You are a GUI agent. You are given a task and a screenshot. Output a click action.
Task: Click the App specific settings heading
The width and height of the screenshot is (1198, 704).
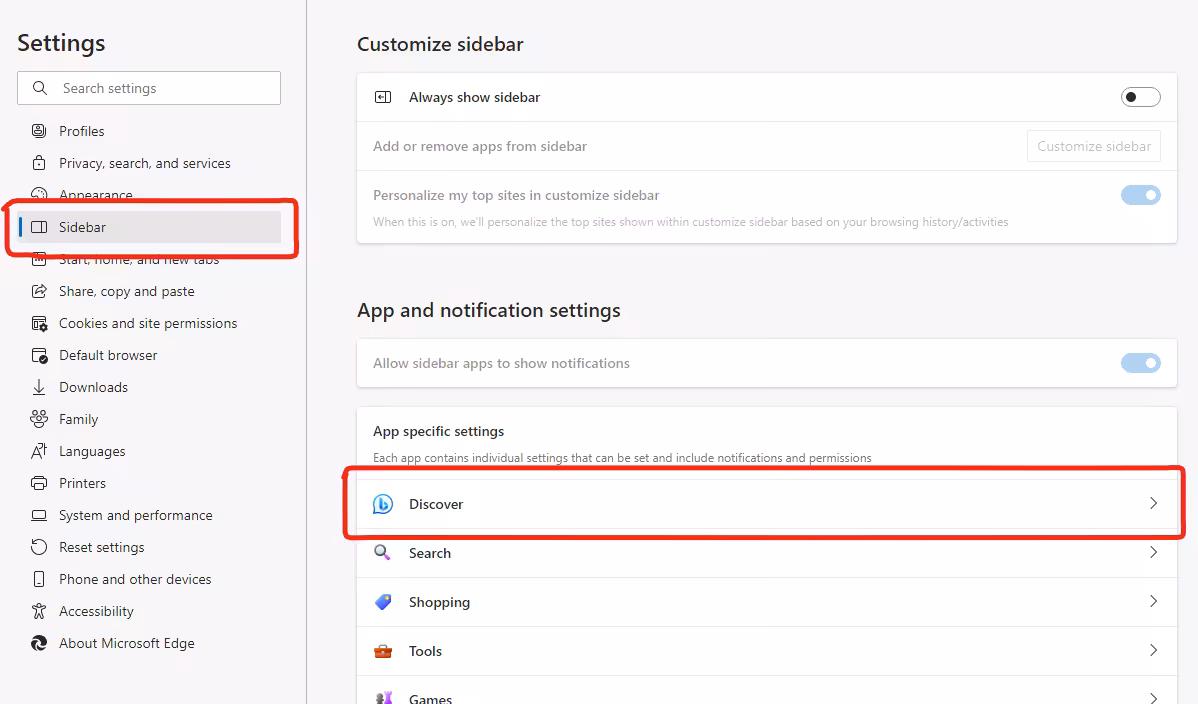tap(439, 431)
